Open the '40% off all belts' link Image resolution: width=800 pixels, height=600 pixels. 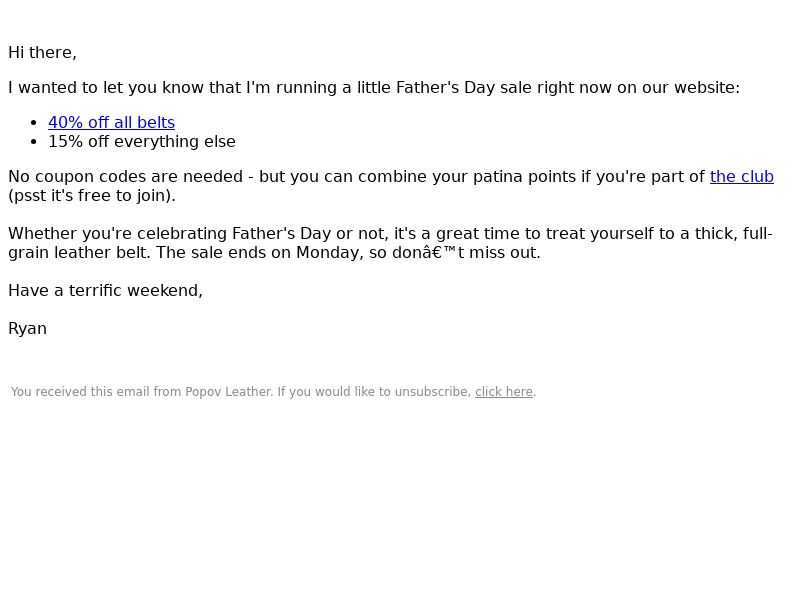[x=111, y=122]
